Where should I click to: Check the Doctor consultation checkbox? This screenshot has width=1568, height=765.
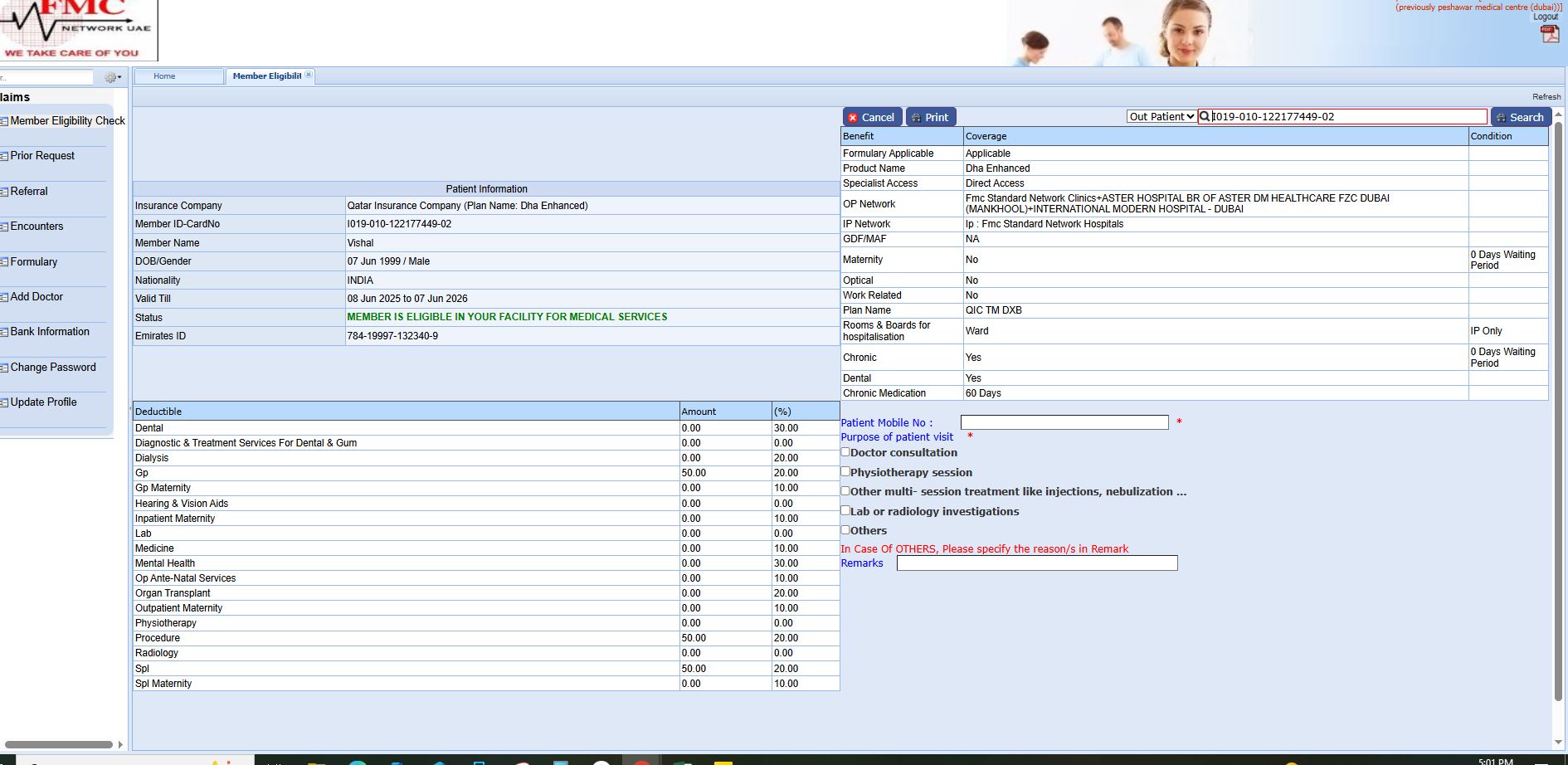845,452
